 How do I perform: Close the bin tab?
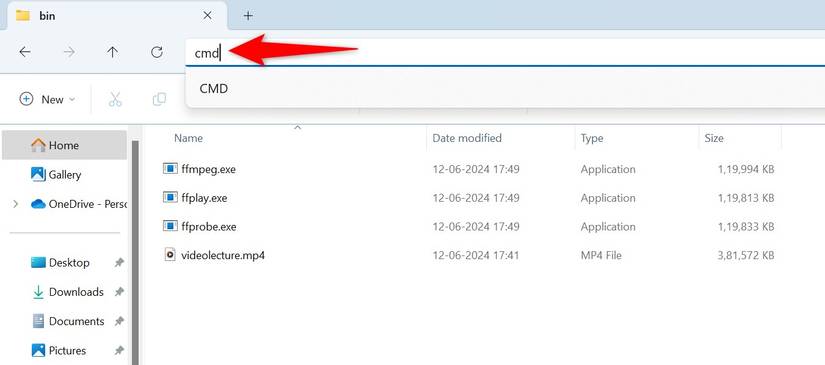207,16
